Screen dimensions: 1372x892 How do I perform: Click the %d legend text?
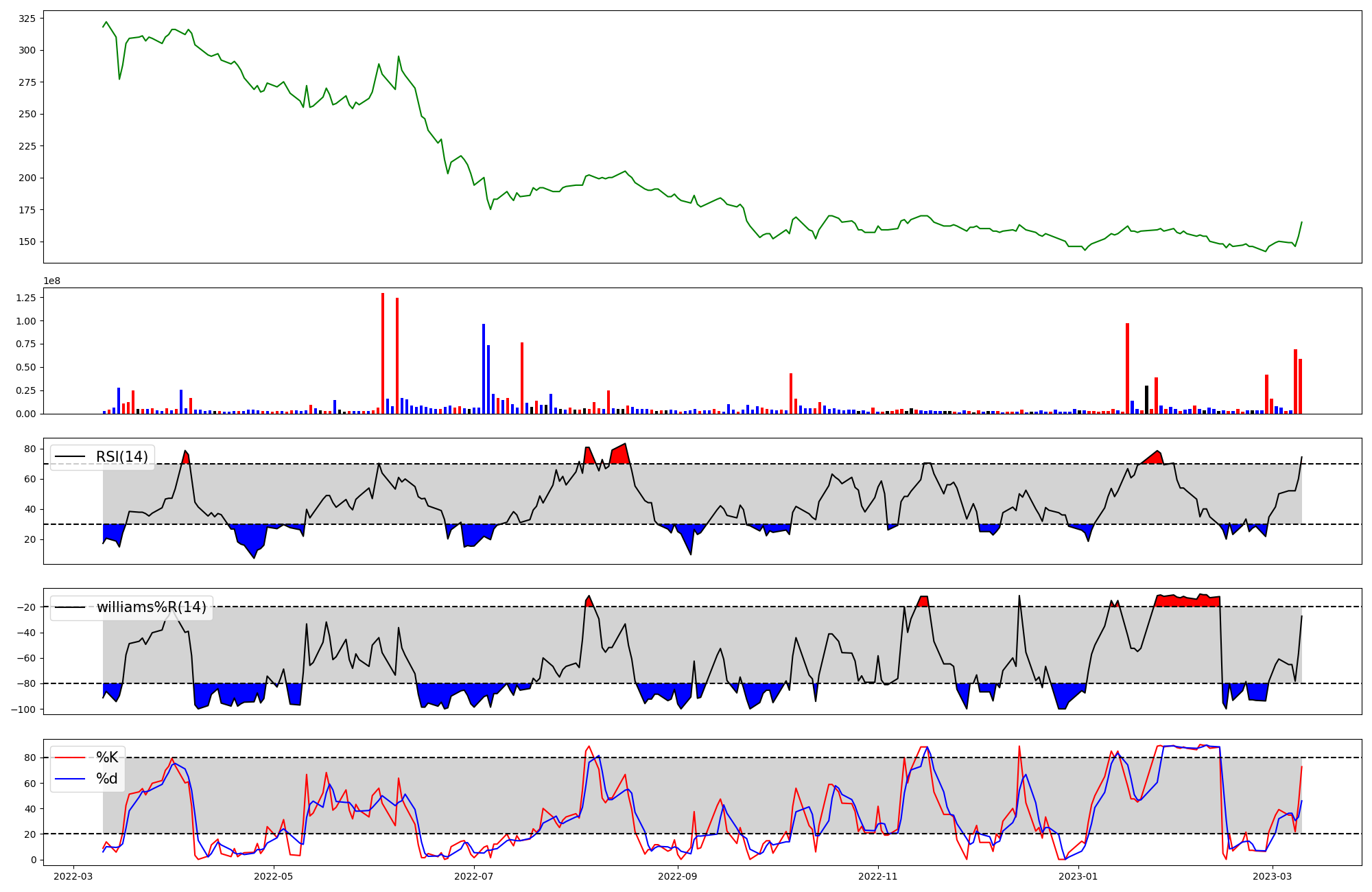tap(107, 779)
